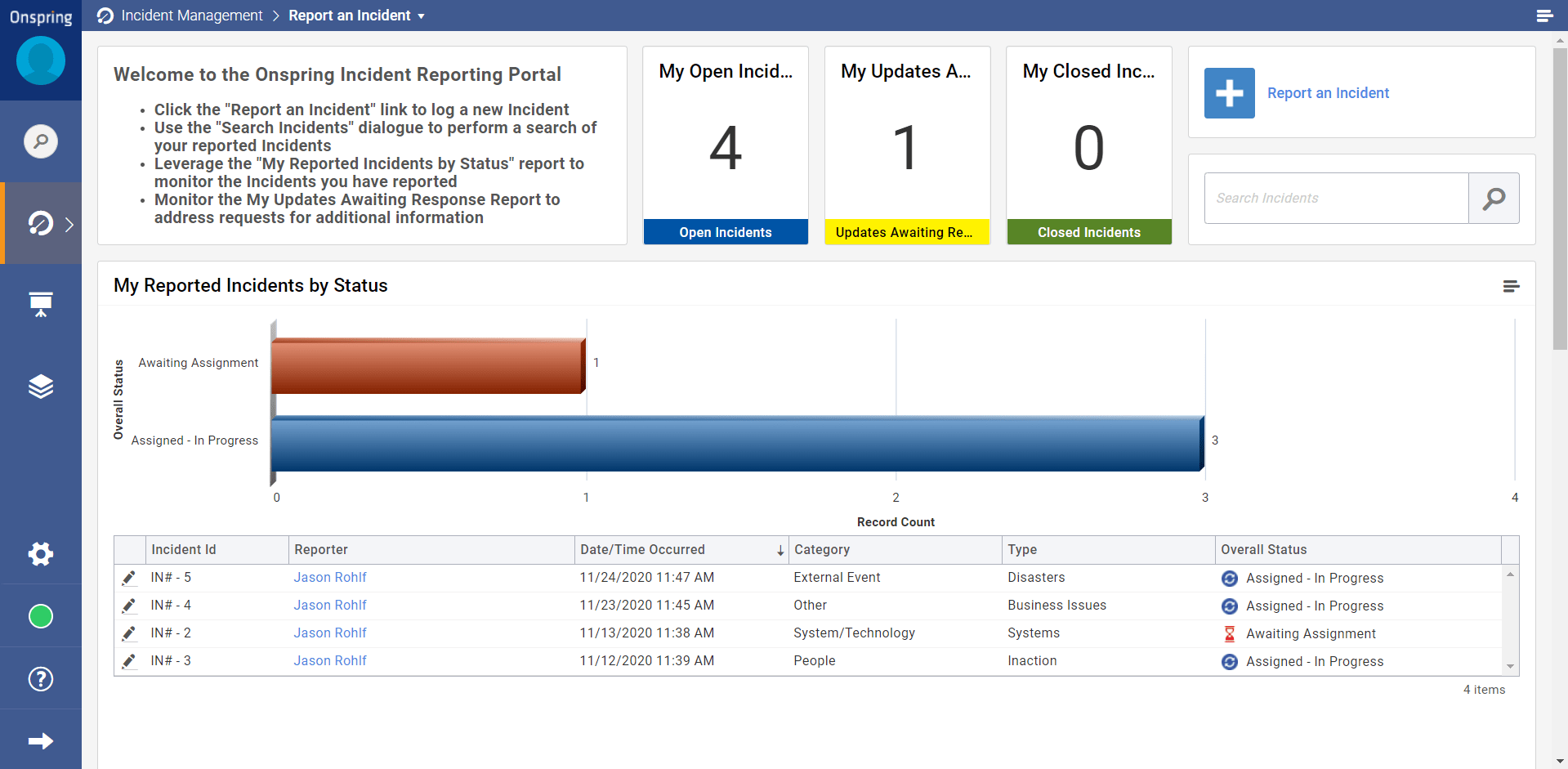
Task: Focus the Search Incidents field
Action: [x=1336, y=198]
